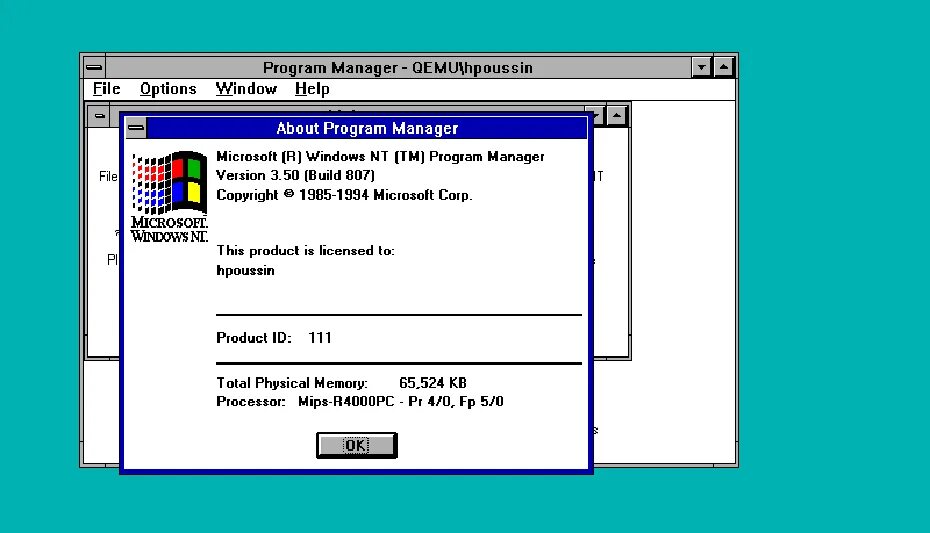Image resolution: width=930 pixels, height=533 pixels.
Task: Click the licensed user name hpoussin
Action: (x=246, y=270)
